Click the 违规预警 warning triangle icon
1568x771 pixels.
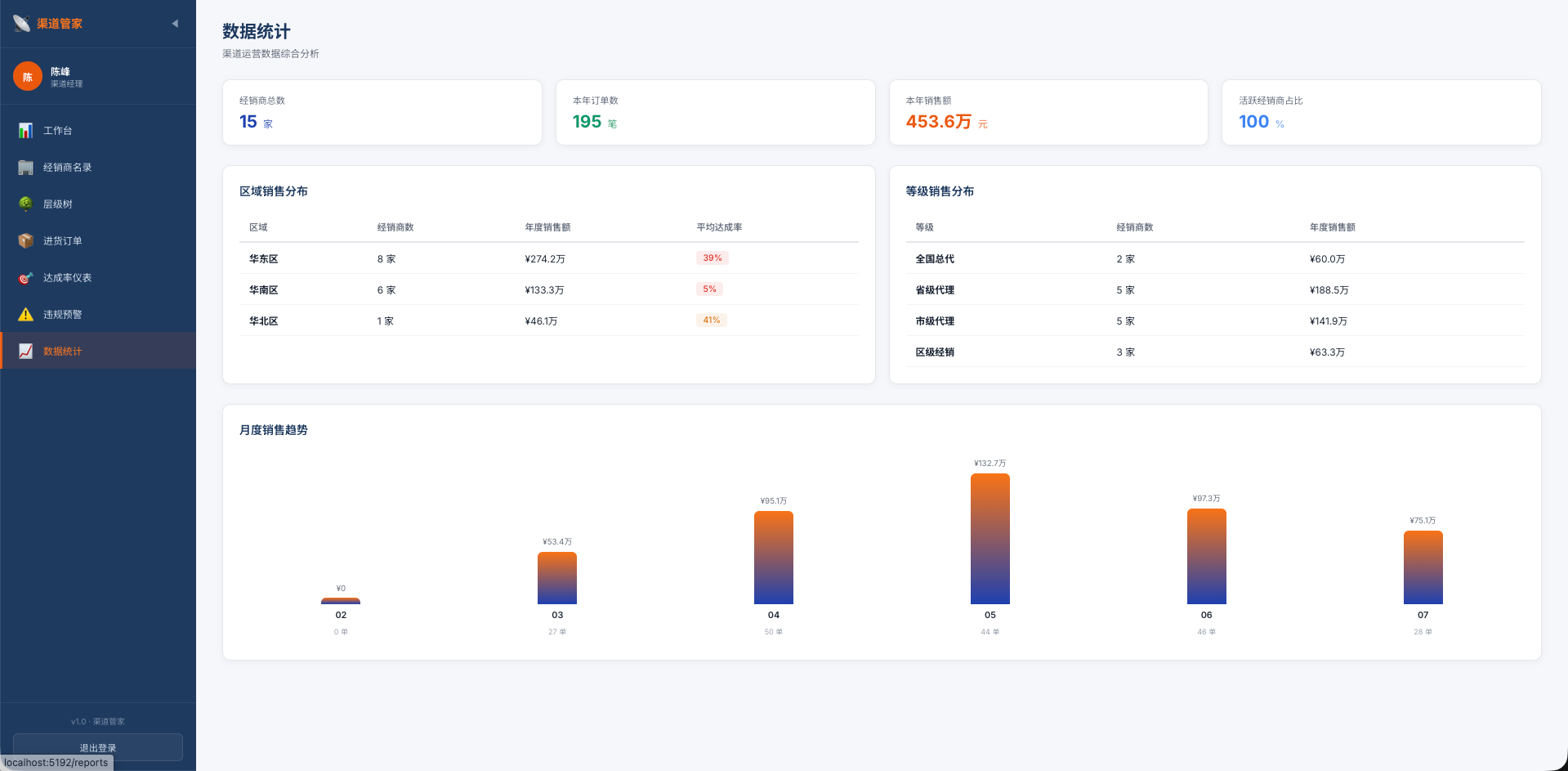coord(26,315)
